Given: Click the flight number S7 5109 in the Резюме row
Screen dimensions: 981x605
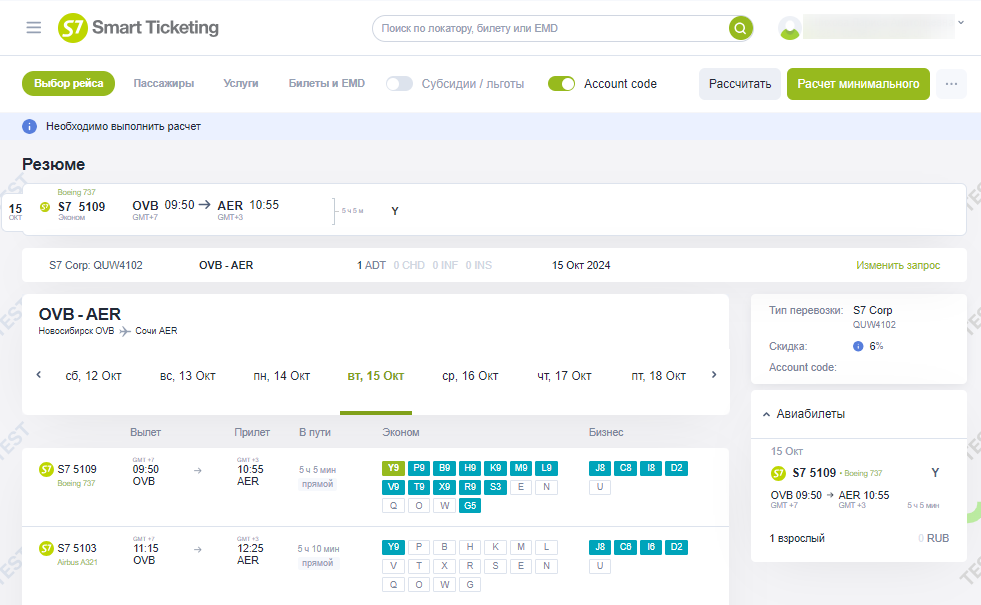Looking at the screenshot, I should pyautogui.click(x=81, y=207).
